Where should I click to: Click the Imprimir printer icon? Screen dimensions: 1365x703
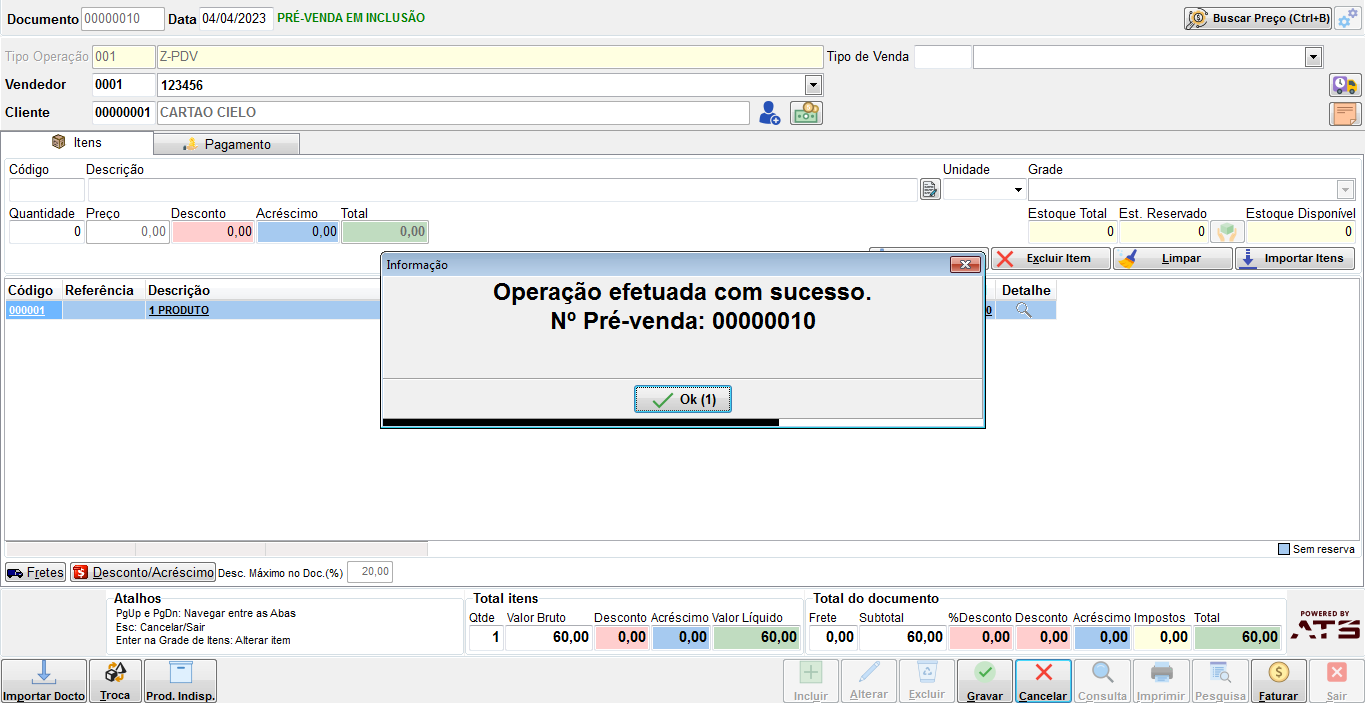click(1161, 680)
